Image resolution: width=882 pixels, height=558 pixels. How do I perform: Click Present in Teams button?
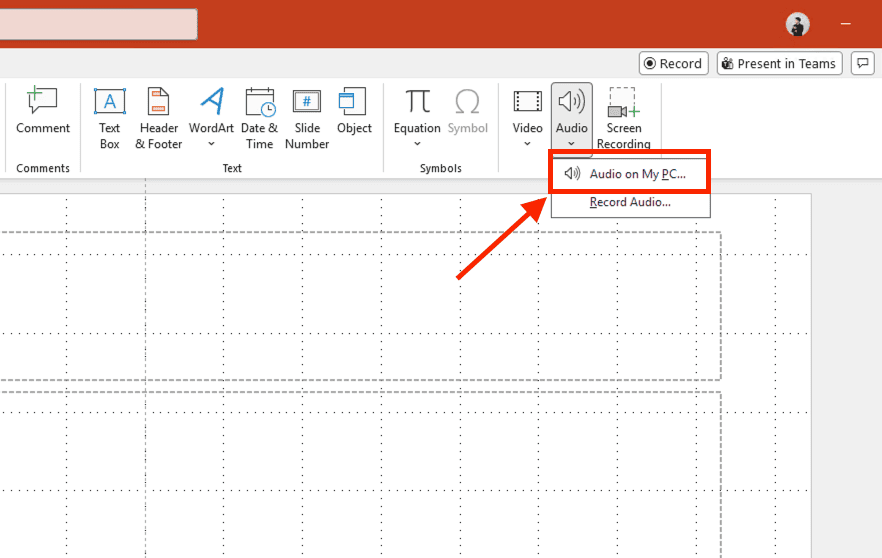coord(779,63)
